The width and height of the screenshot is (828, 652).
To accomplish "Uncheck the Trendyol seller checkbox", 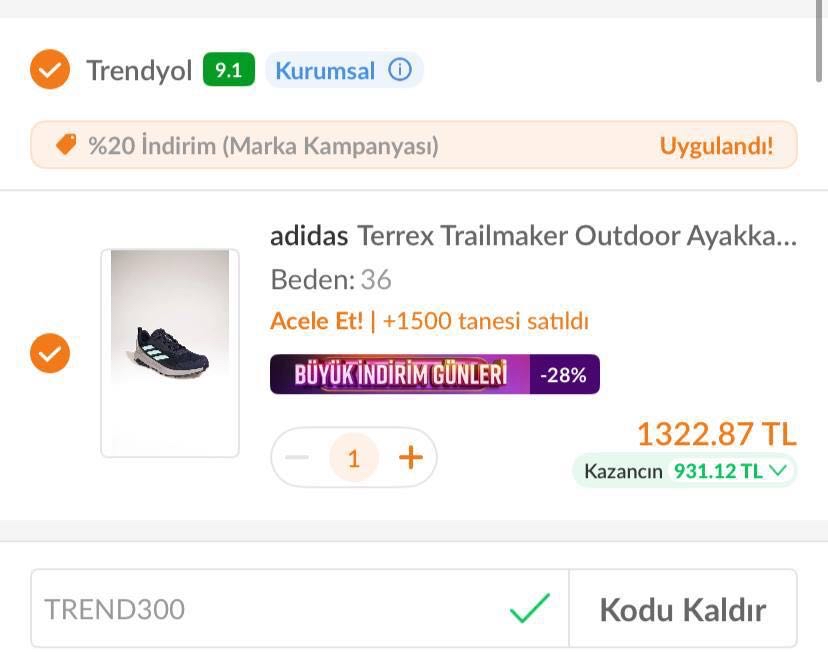I will tap(50, 71).
